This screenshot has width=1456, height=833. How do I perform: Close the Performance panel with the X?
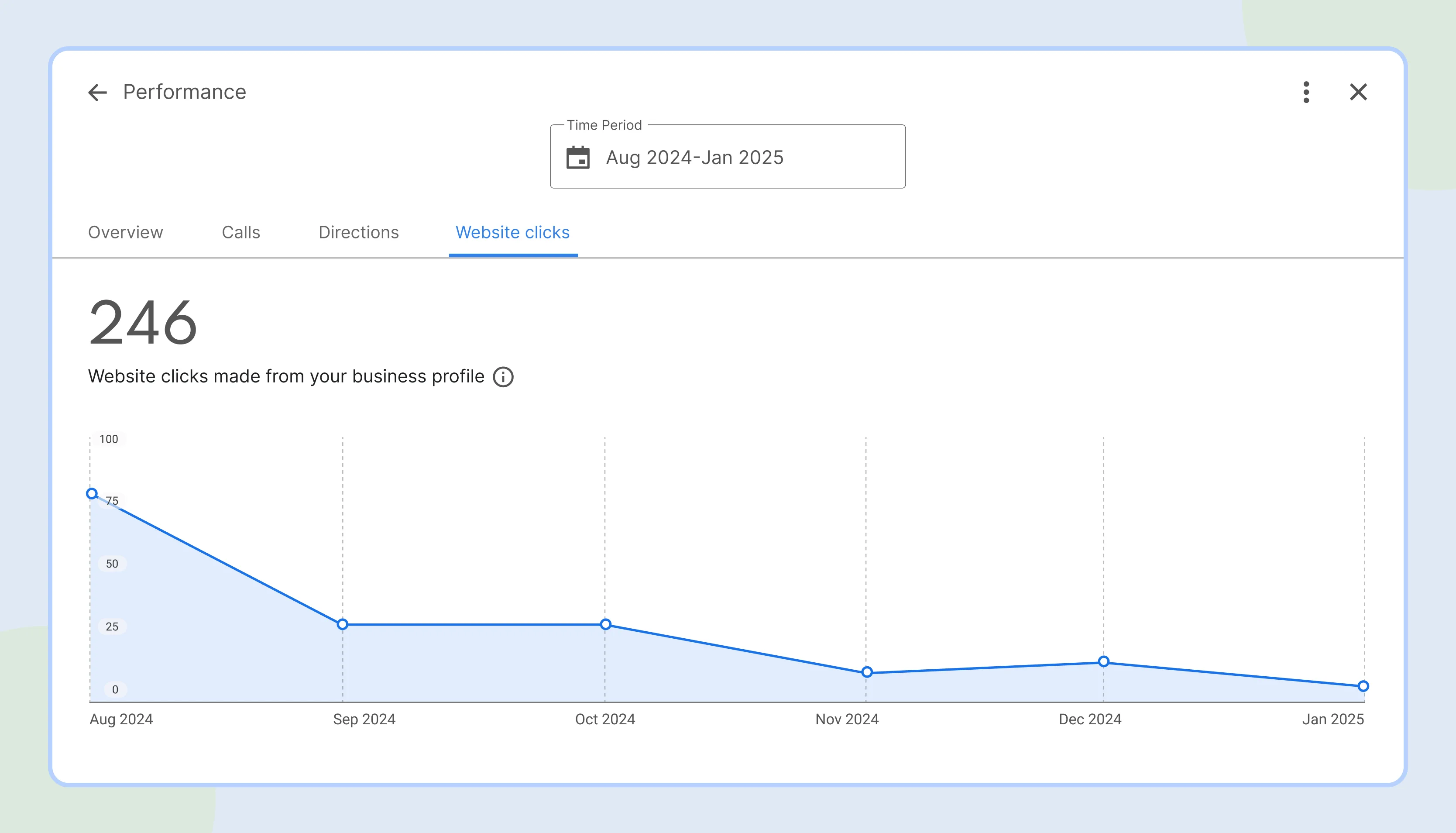1358,92
